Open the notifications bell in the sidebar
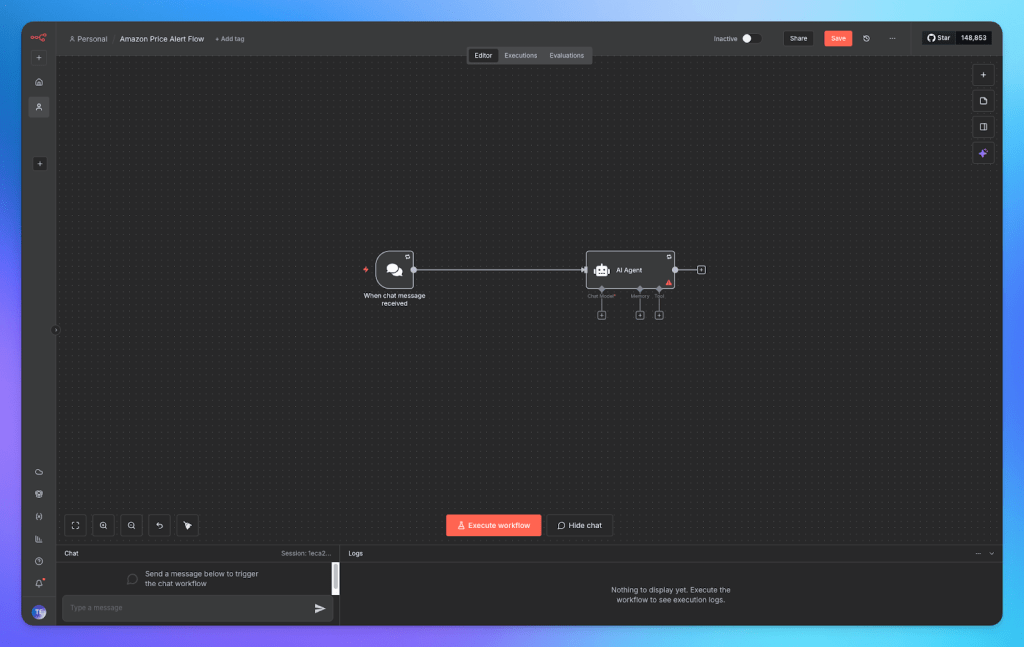 click(x=39, y=584)
